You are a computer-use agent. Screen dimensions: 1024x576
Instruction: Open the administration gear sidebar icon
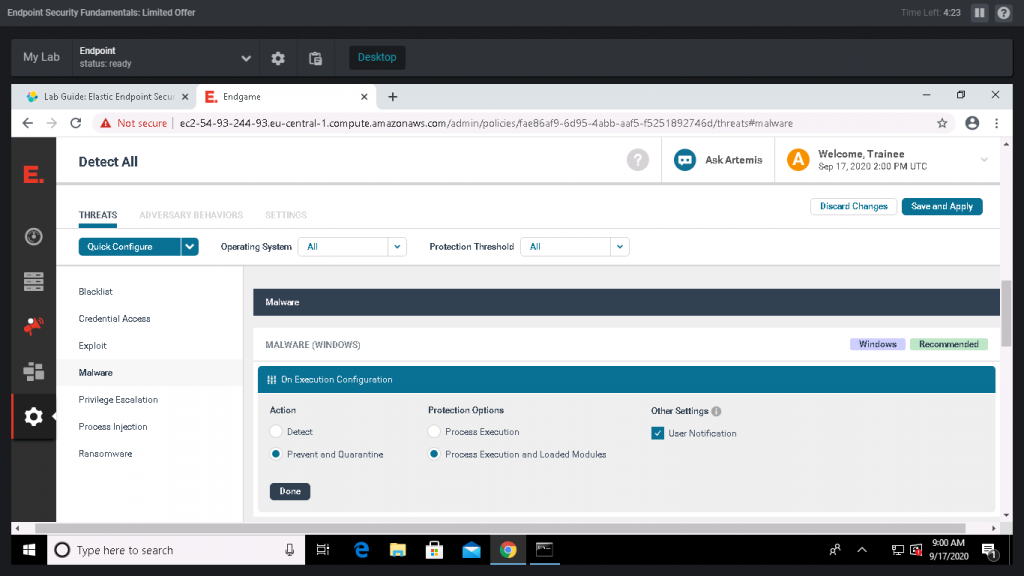[33, 417]
